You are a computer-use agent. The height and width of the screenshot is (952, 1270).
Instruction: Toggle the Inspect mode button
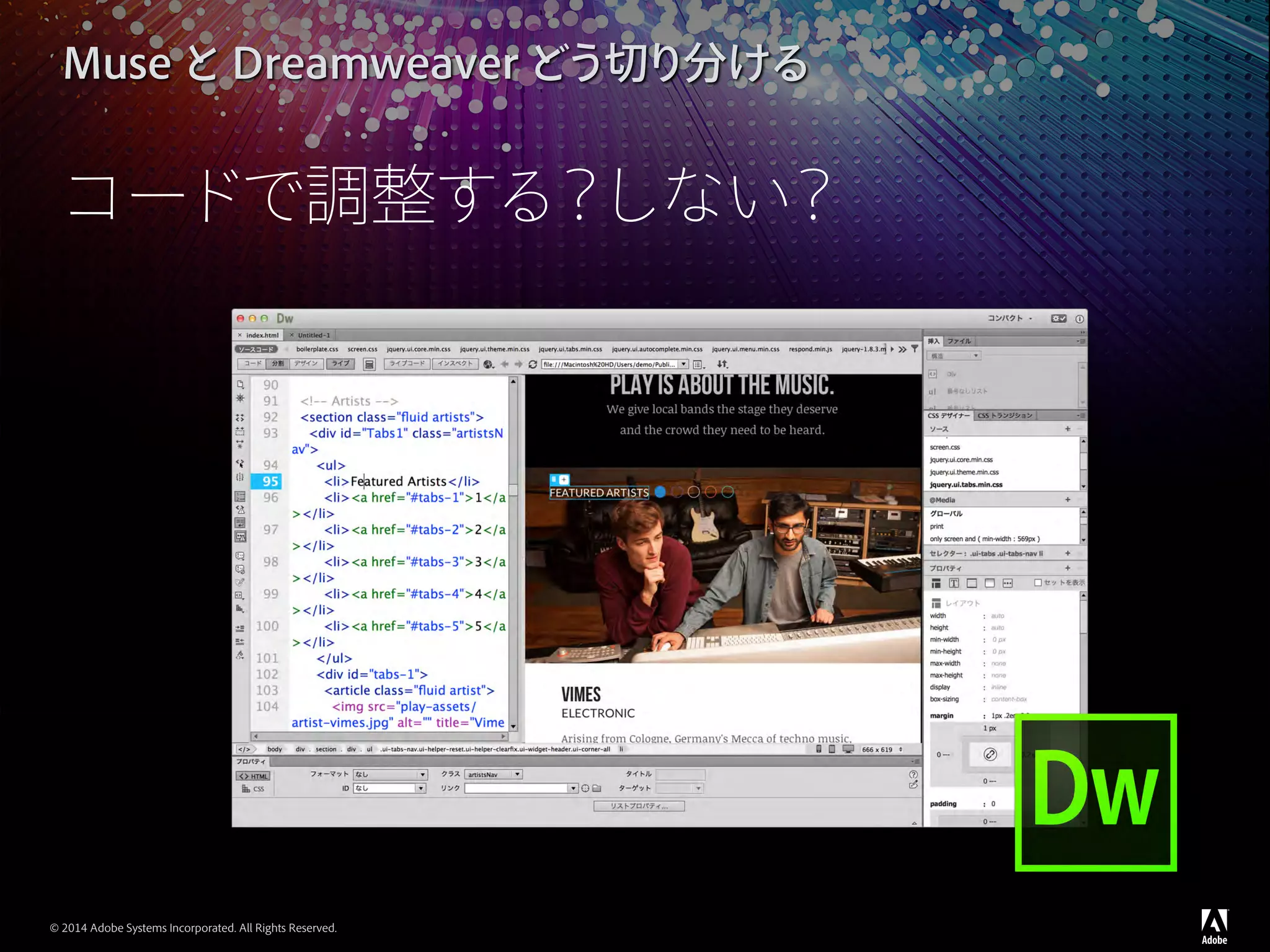point(455,364)
